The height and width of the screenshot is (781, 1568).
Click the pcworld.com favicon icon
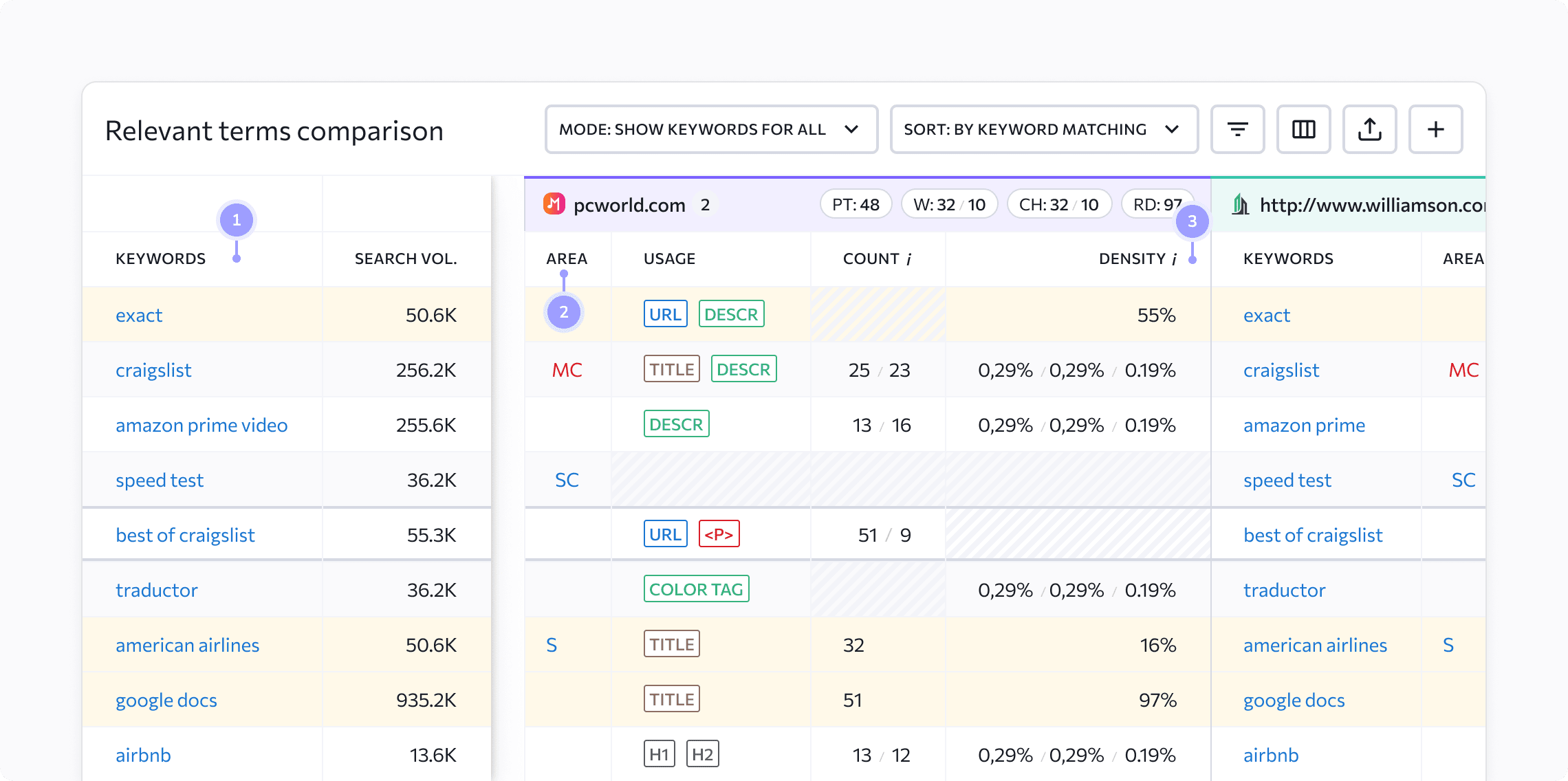[x=554, y=204]
